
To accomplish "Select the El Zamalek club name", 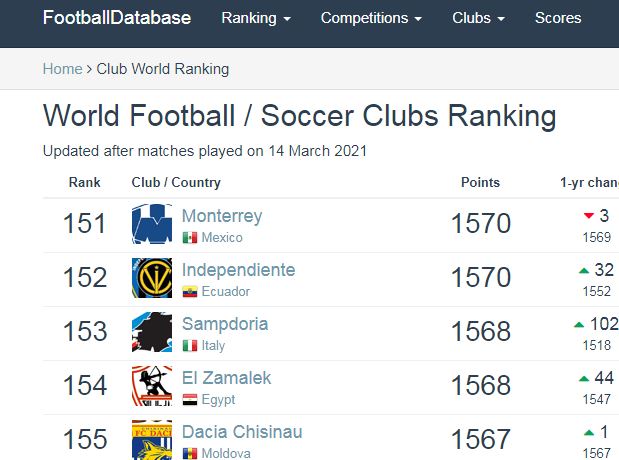I will coord(226,378).
